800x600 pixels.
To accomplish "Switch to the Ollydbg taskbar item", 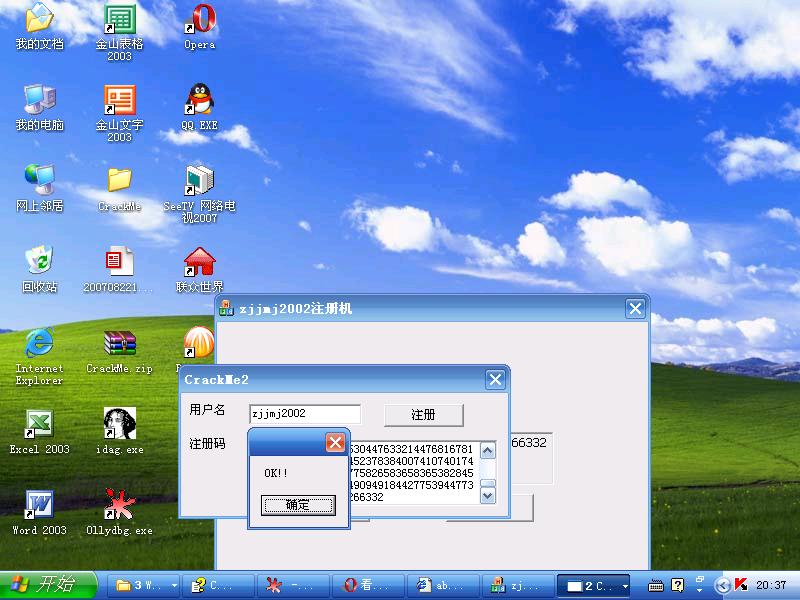I will pos(295,586).
